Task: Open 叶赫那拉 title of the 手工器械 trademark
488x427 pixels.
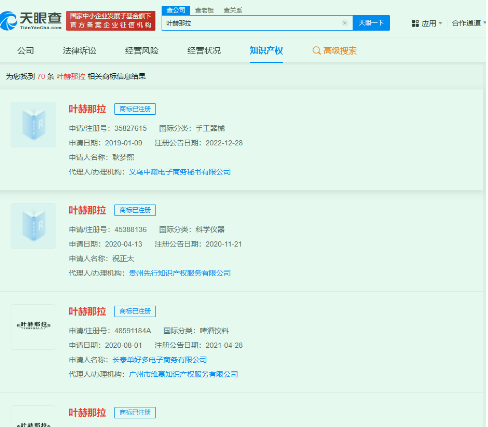Action: coord(87,109)
